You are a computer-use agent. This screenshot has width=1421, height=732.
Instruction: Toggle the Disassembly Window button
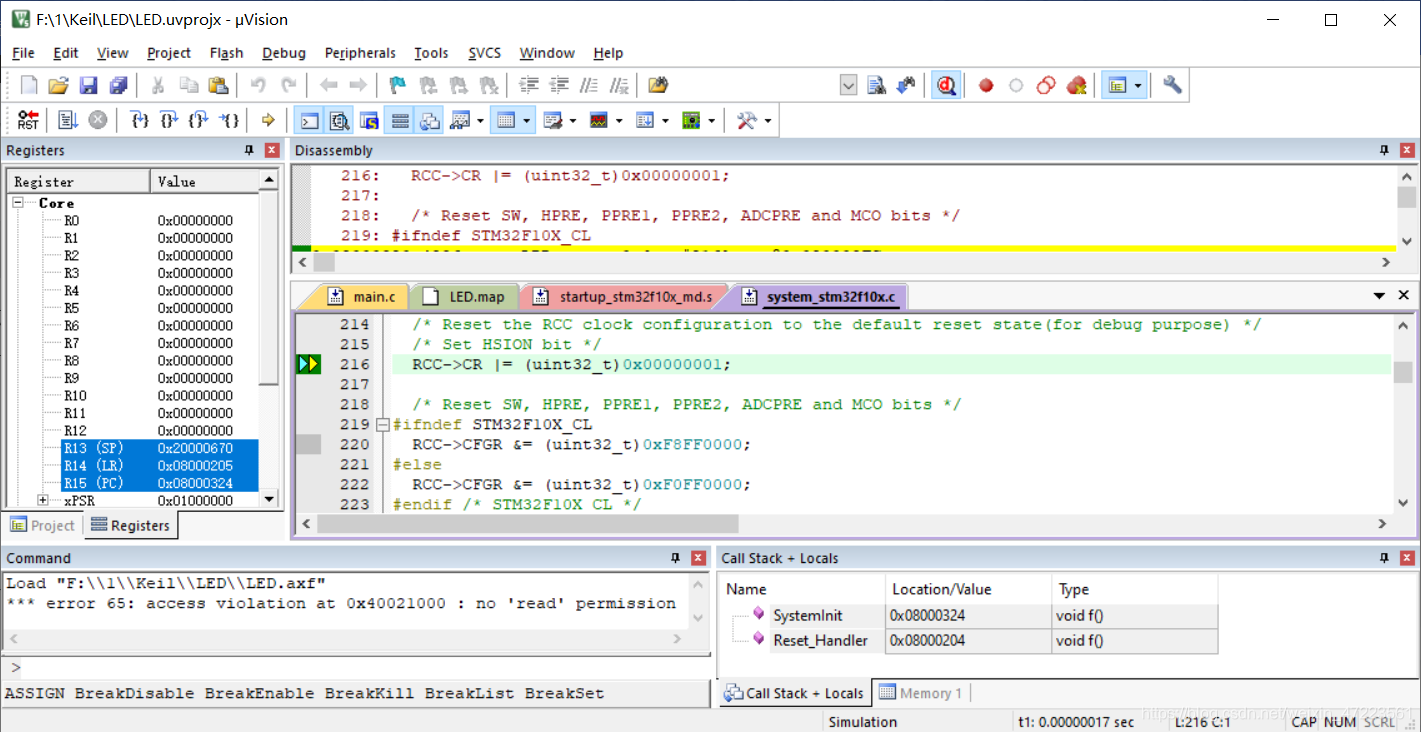[x=340, y=121]
